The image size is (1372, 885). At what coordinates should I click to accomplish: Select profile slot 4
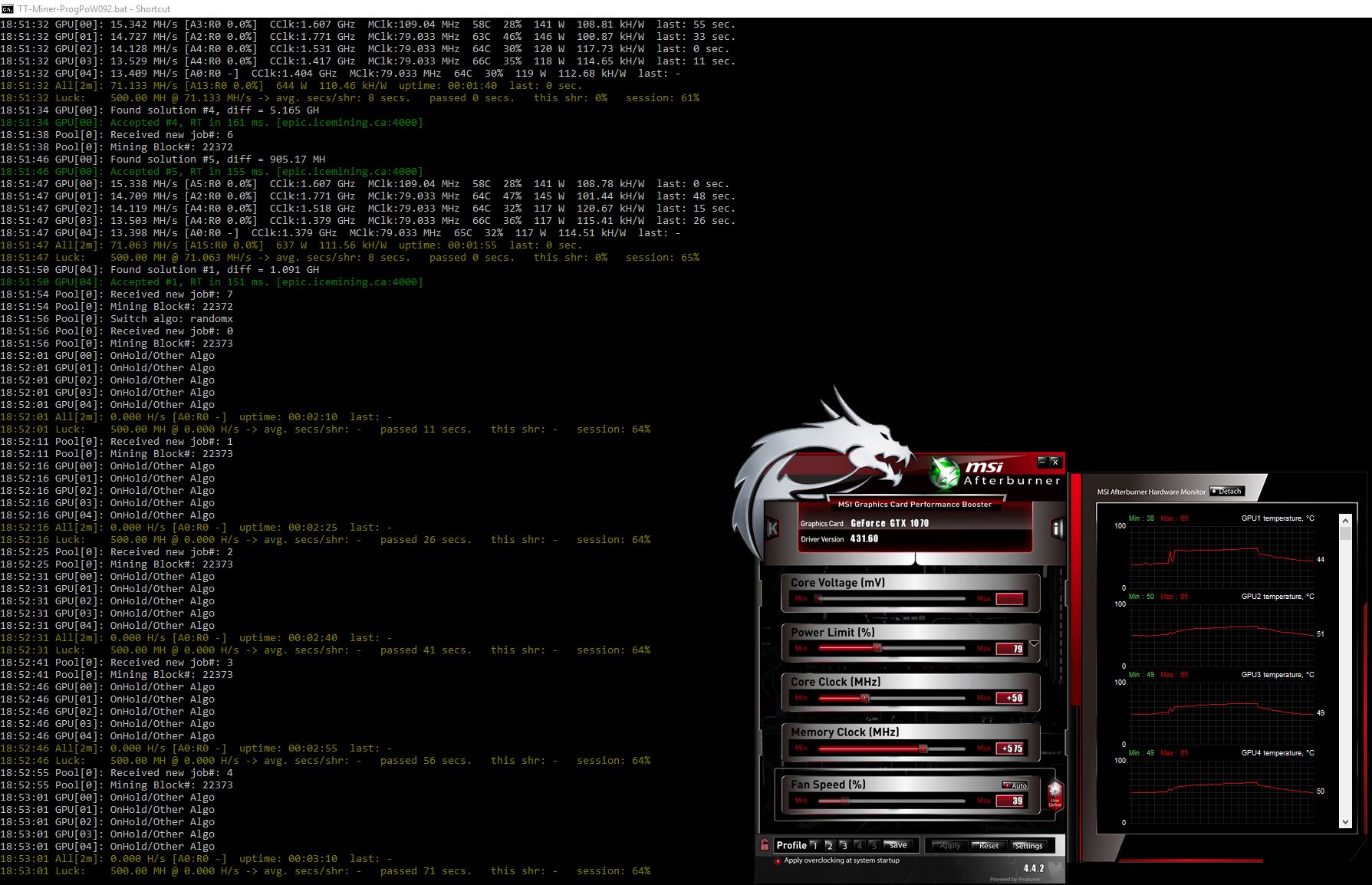pyautogui.click(x=859, y=845)
